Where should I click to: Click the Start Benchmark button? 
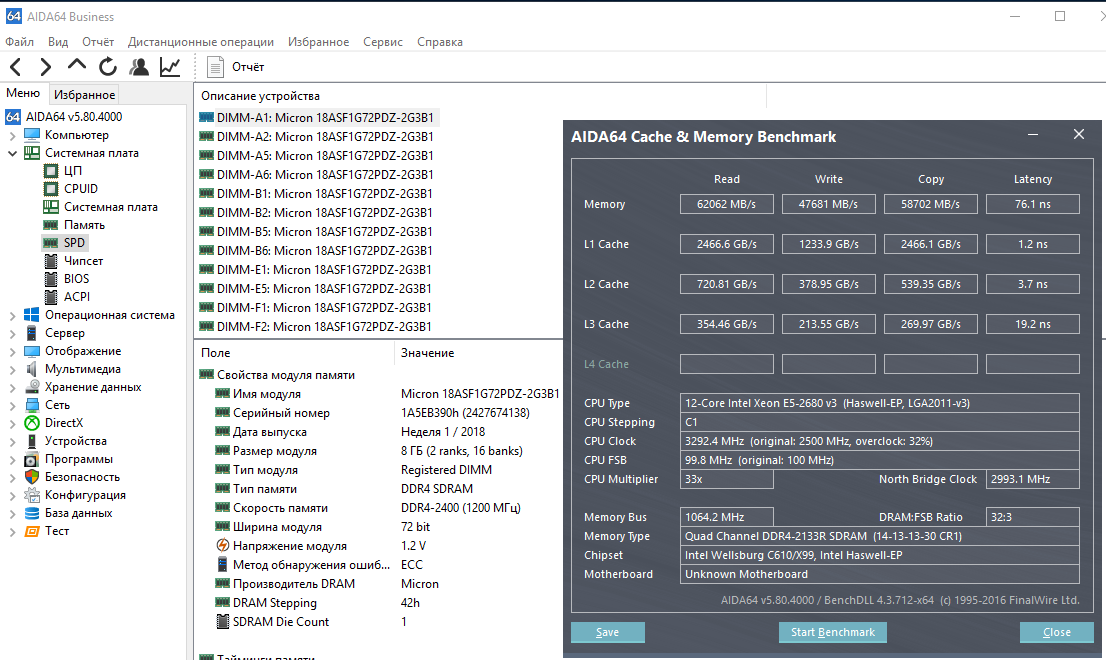(x=832, y=632)
